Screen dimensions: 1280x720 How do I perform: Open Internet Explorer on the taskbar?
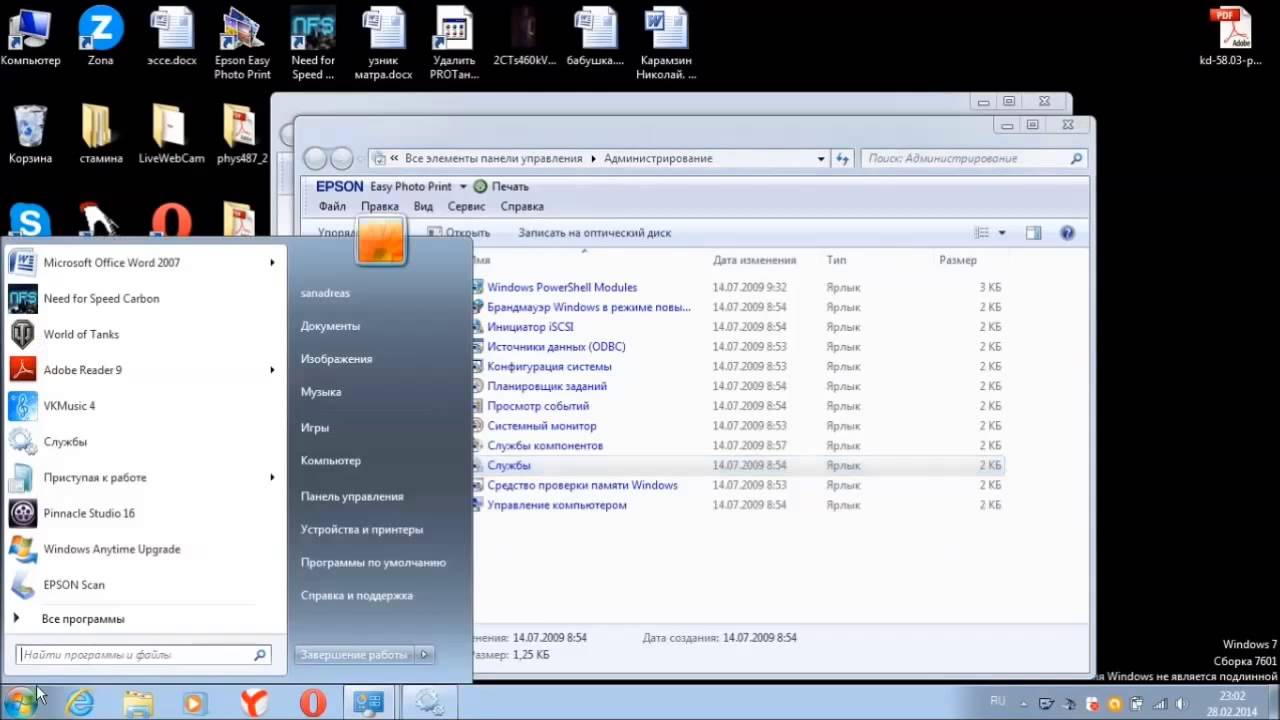(79, 703)
